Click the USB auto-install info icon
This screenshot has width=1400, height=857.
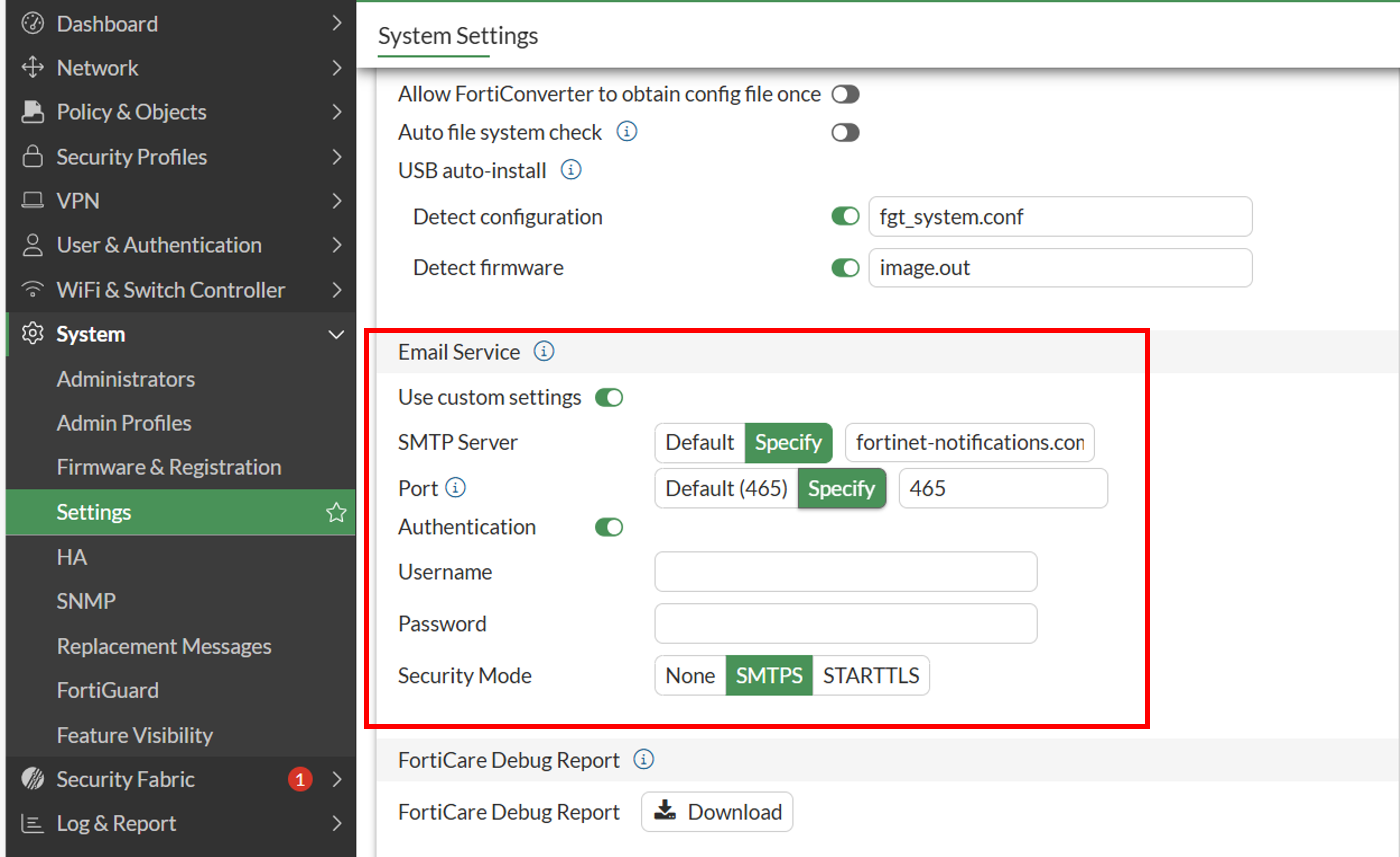tap(570, 170)
